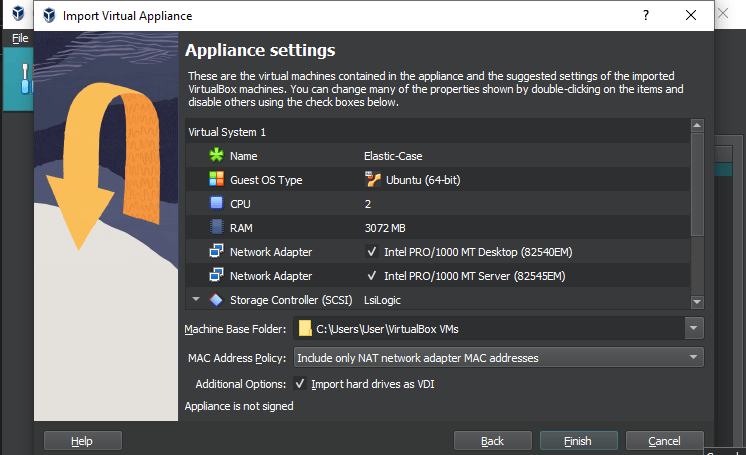Click the VirtualBox icon in main window behind
This screenshot has height=455, width=746.
point(18,13)
